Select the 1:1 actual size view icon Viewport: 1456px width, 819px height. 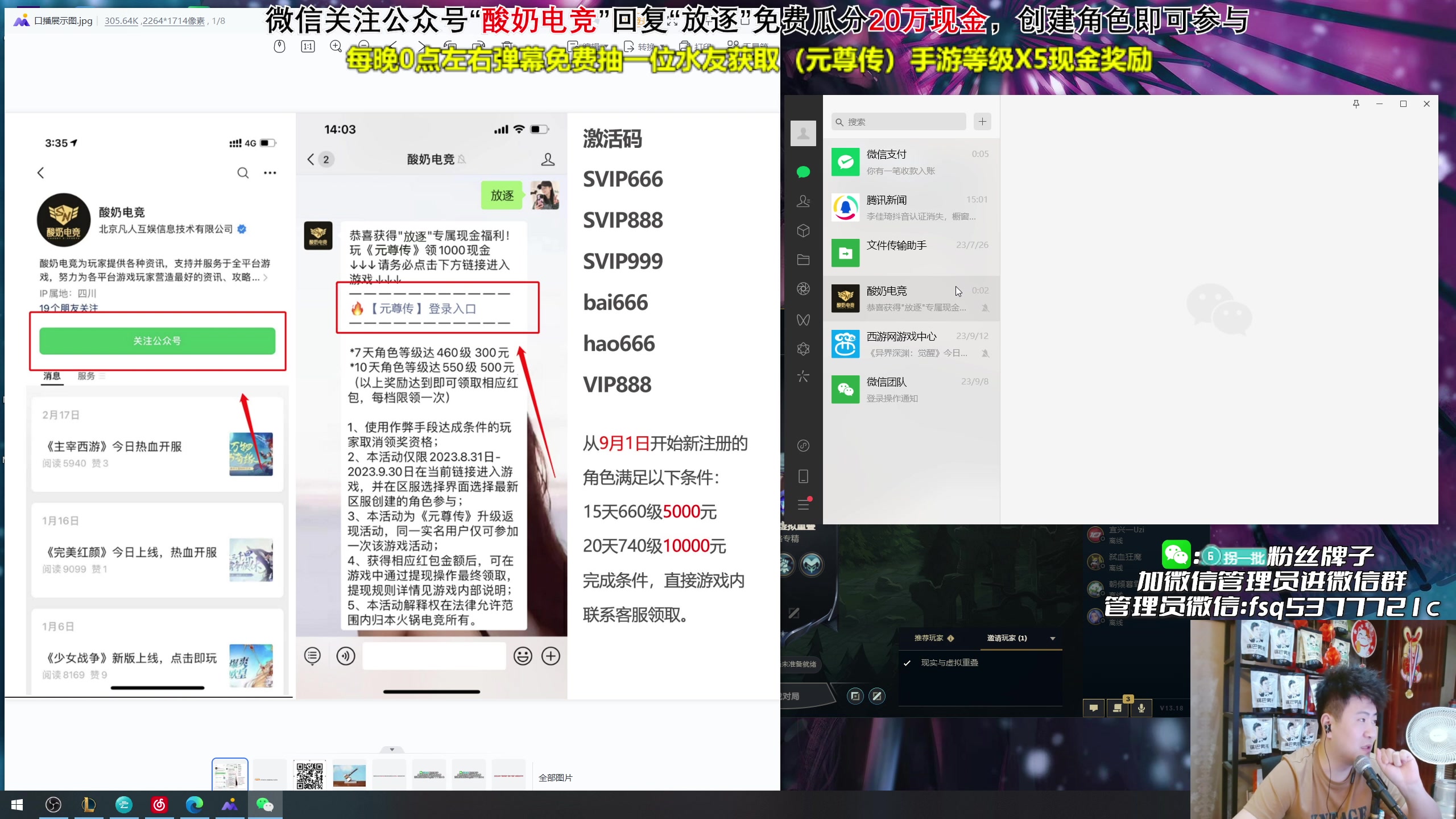coord(308,47)
